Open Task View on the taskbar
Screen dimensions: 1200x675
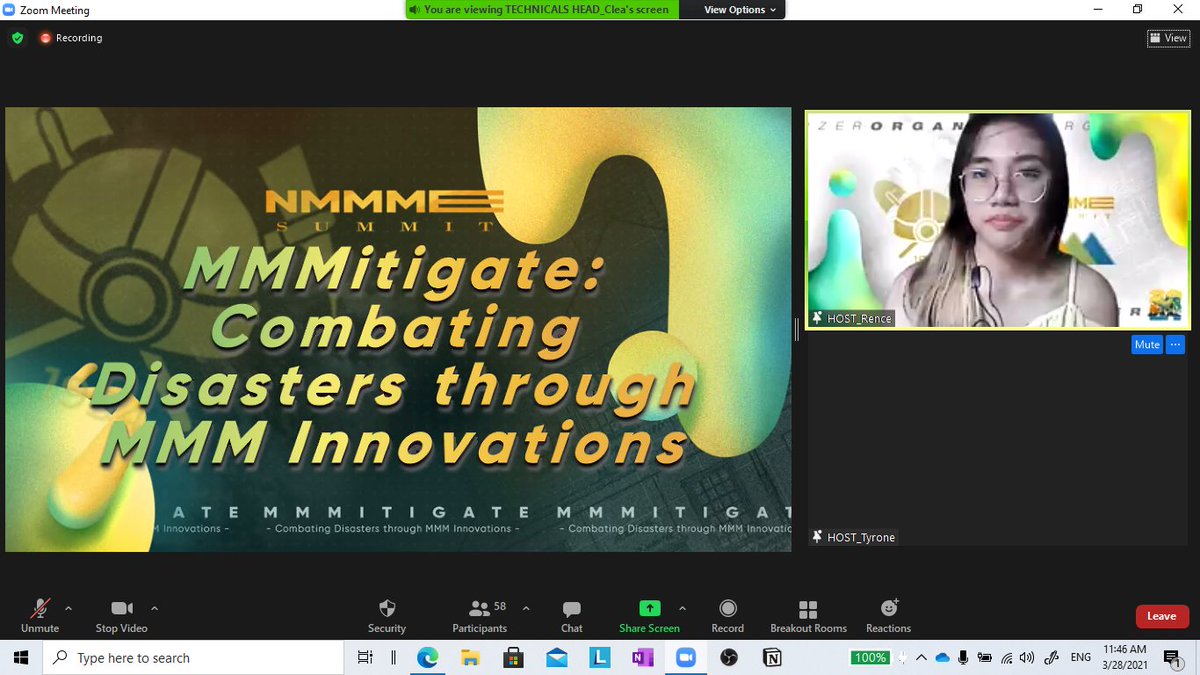[x=365, y=657]
